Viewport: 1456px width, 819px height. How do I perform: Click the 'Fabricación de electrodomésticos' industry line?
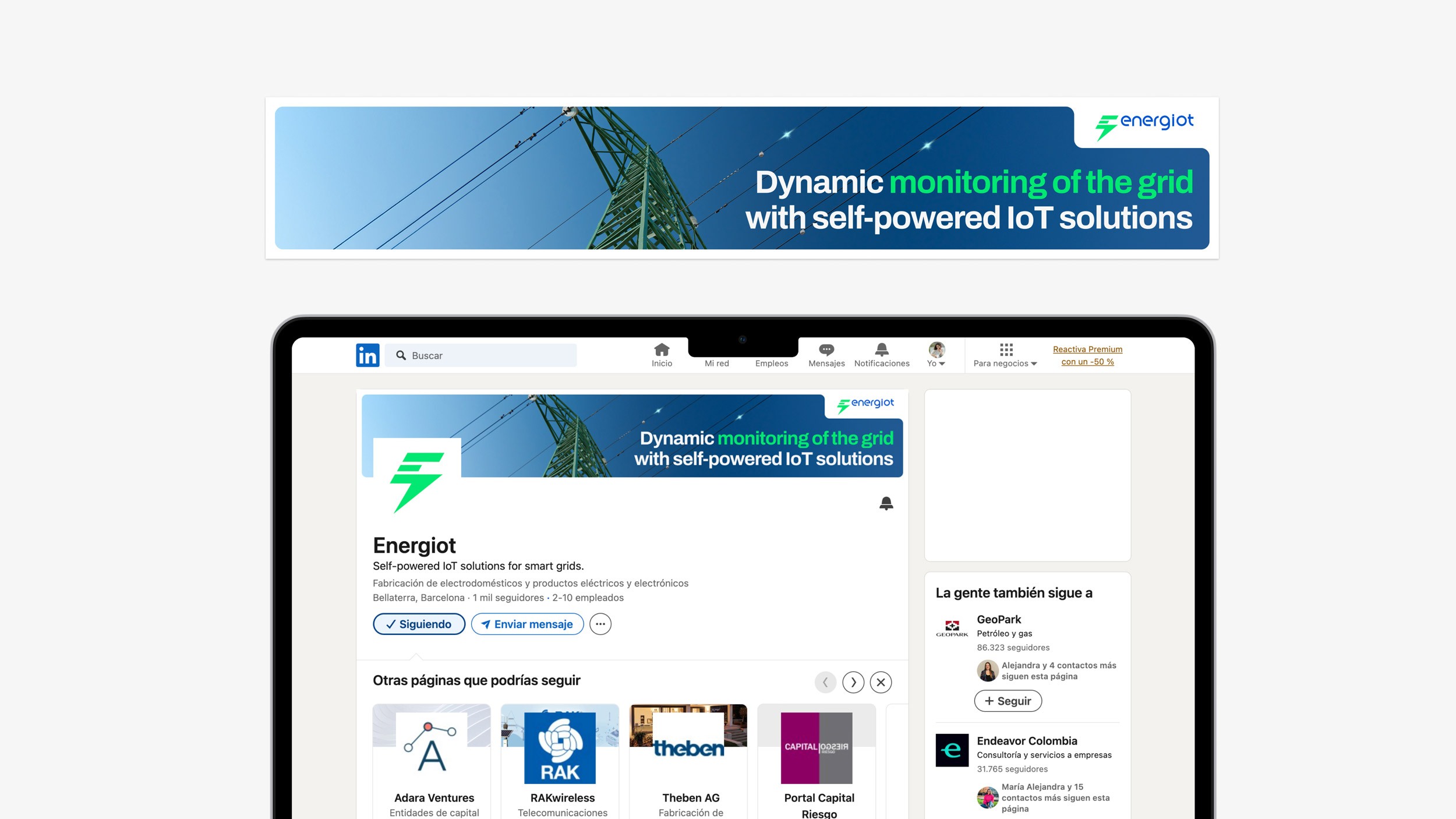point(531,583)
